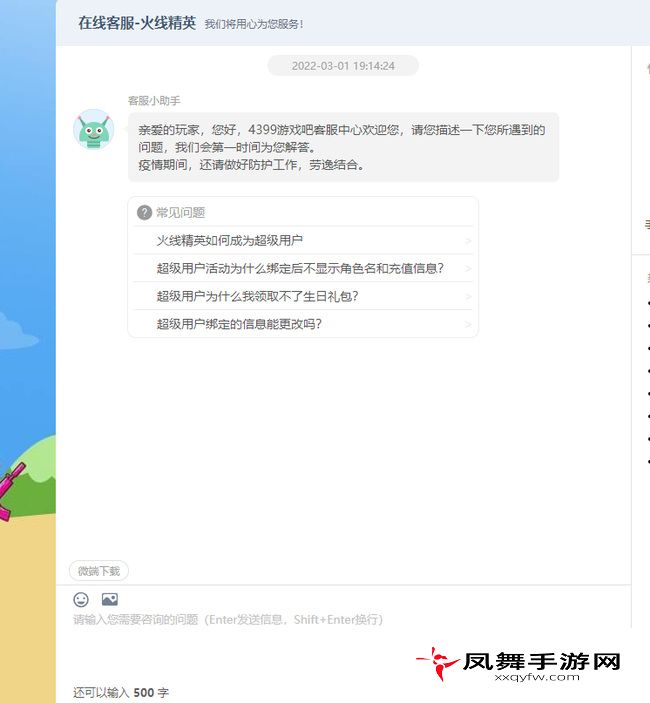The height and width of the screenshot is (703, 650).
Task: Click the welcome message bubble from 4399游戏吧
Action: (x=343, y=147)
